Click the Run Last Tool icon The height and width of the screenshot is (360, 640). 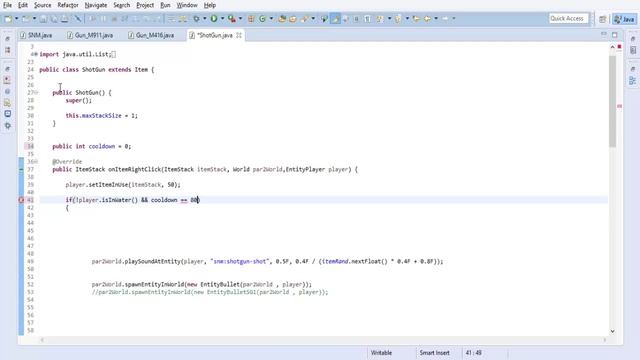click(x=232, y=19)
